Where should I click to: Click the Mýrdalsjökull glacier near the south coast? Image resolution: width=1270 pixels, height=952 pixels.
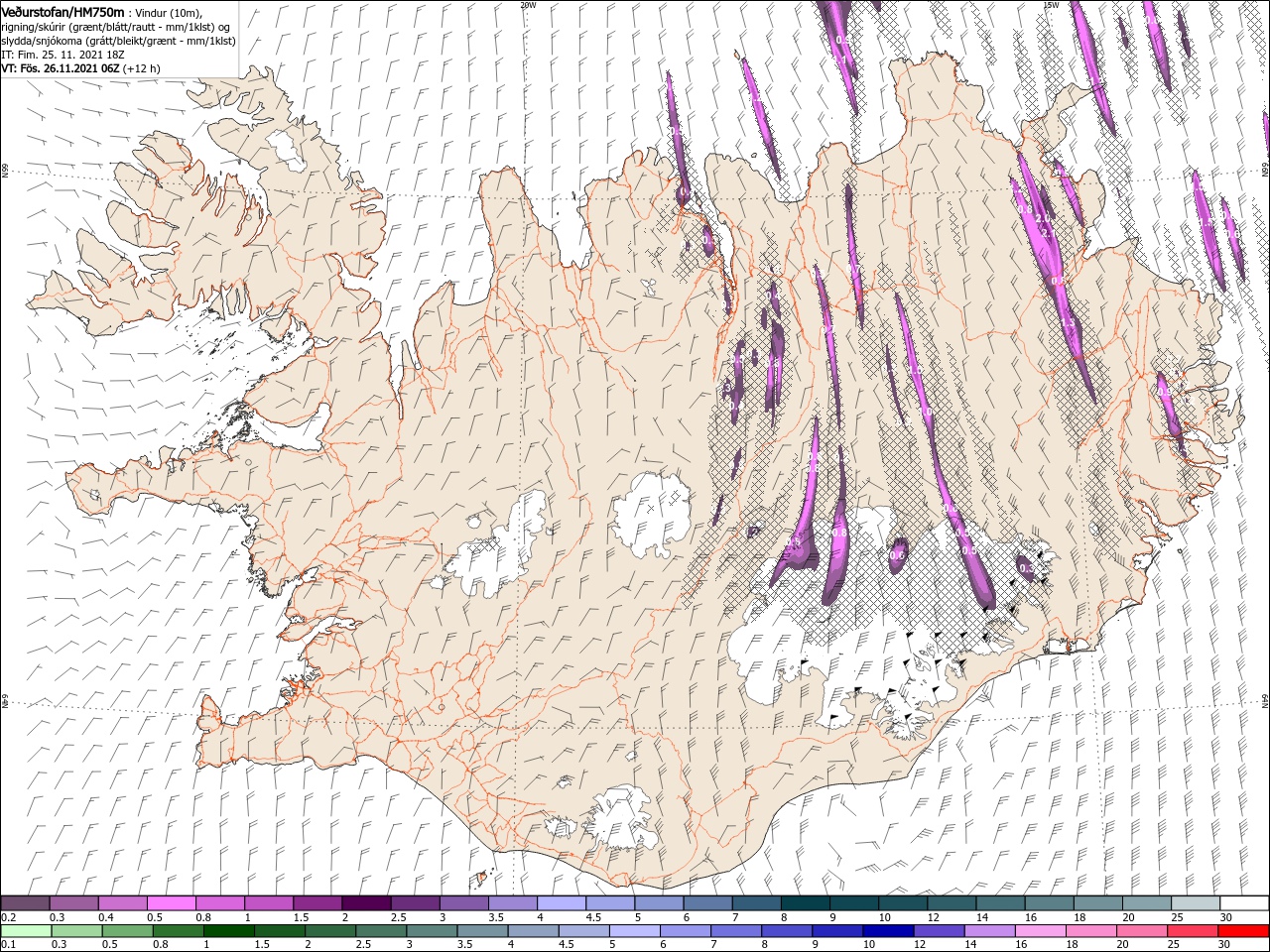tap(623, 820)
